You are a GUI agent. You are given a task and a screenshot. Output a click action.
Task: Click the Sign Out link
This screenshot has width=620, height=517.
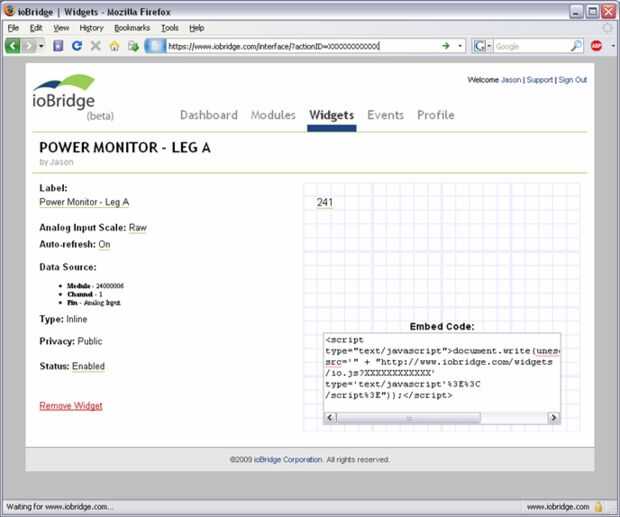tap(573, 80)
